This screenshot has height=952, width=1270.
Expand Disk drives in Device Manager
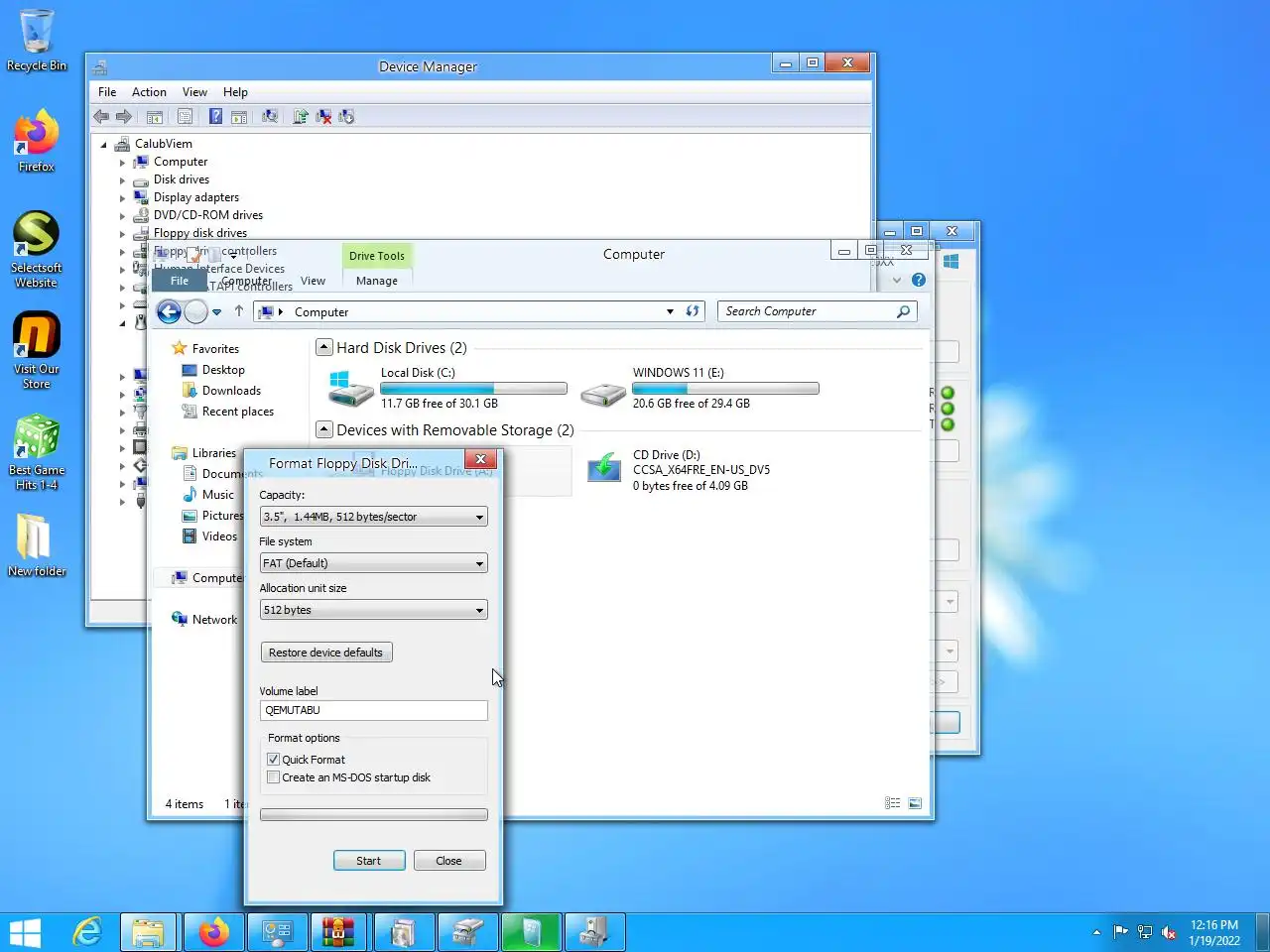pyautogui.click(x=123, y=180)
